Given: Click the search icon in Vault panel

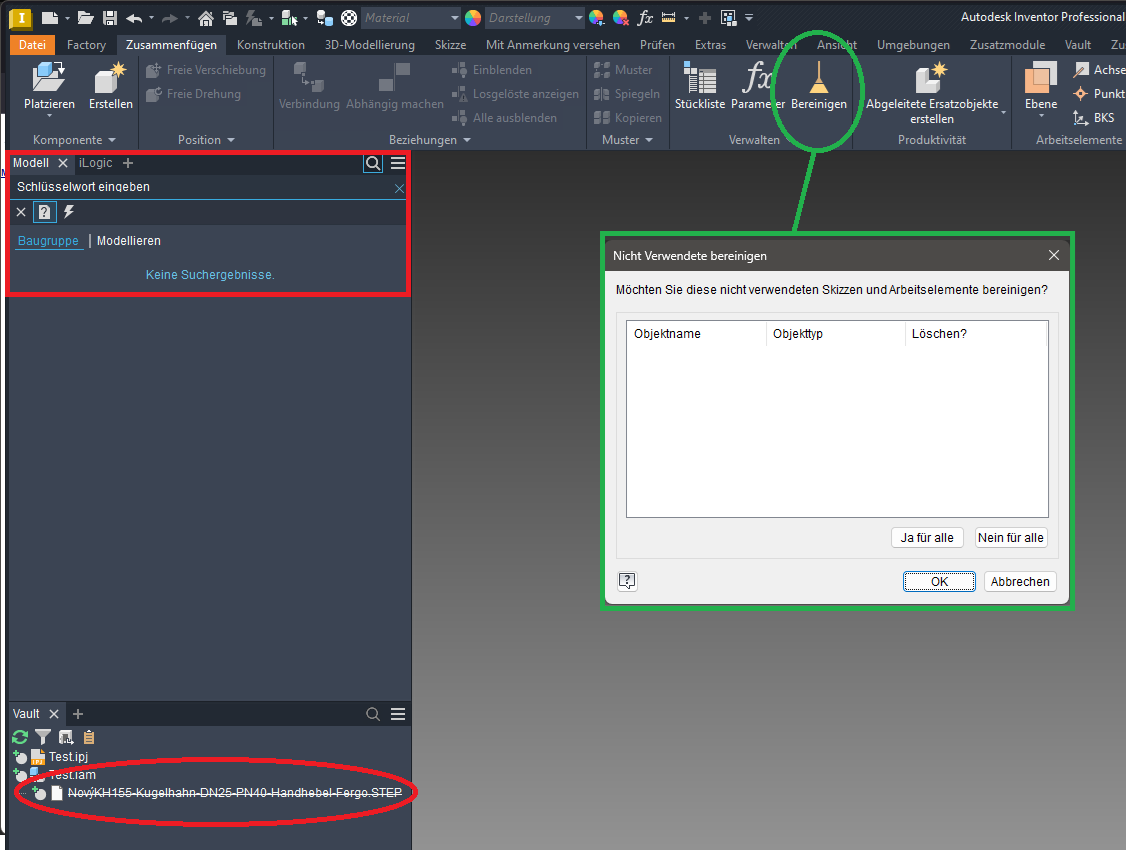Looking at the screenshot, I should pyautogui.click(x=373, y=714).
